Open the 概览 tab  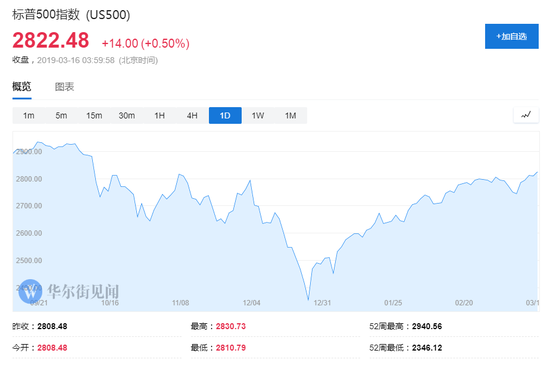22,86
